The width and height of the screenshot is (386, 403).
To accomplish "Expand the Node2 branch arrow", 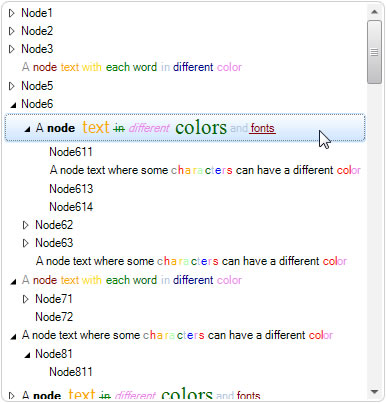I will click(x=12, y=31).
